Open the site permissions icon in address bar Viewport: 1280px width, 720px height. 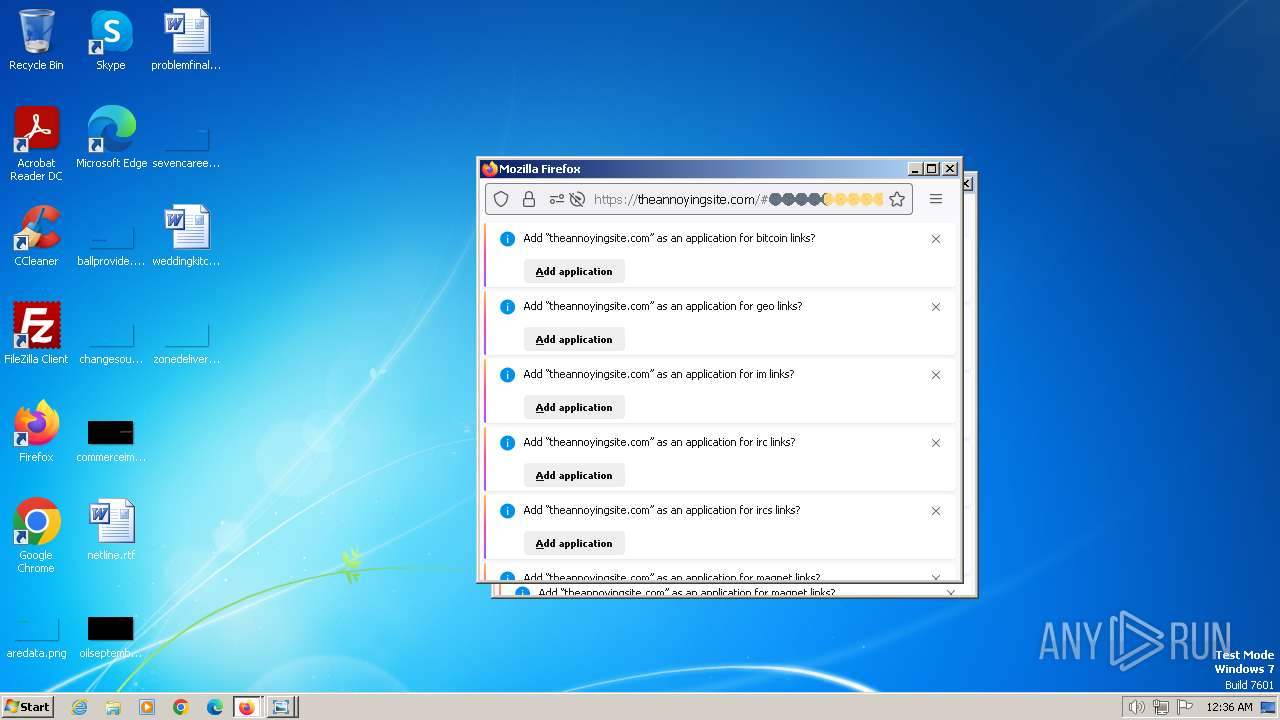(557, 199)
